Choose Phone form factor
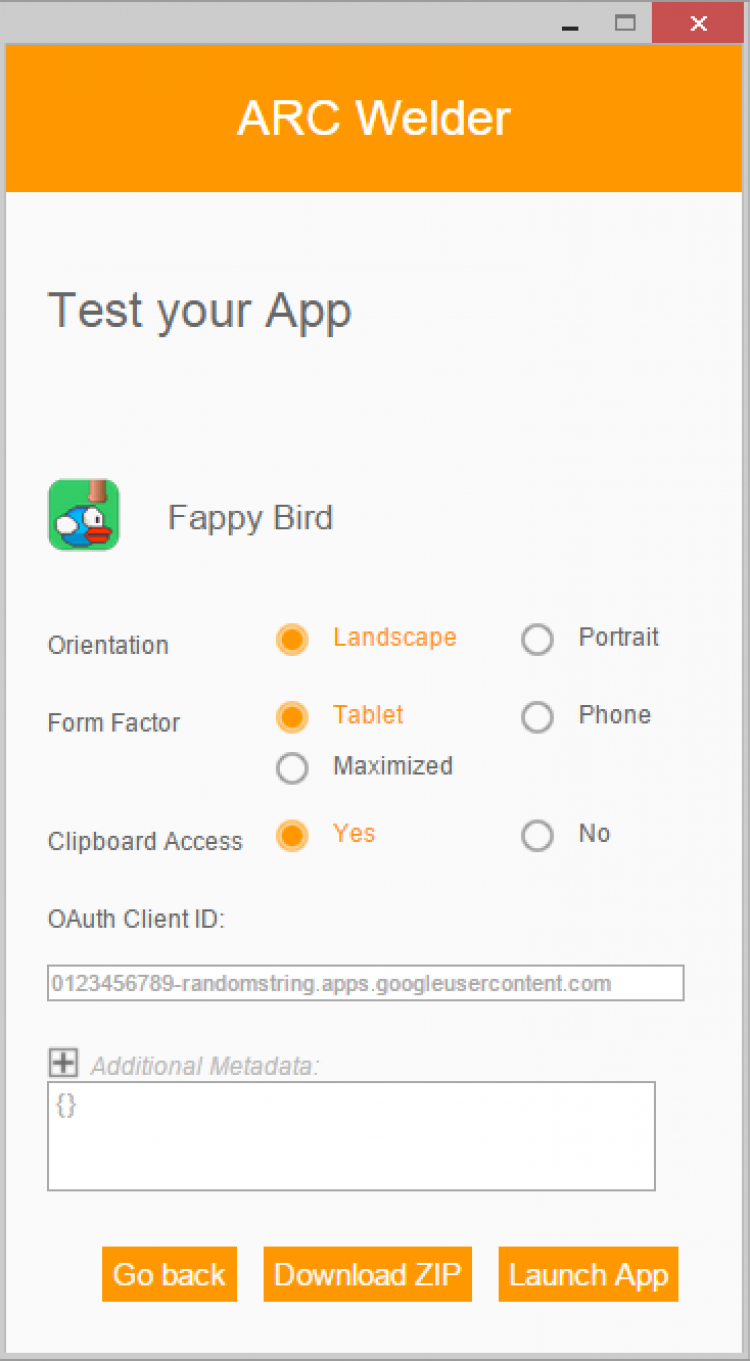This screenshot has width=750, height=1361. 538,716
